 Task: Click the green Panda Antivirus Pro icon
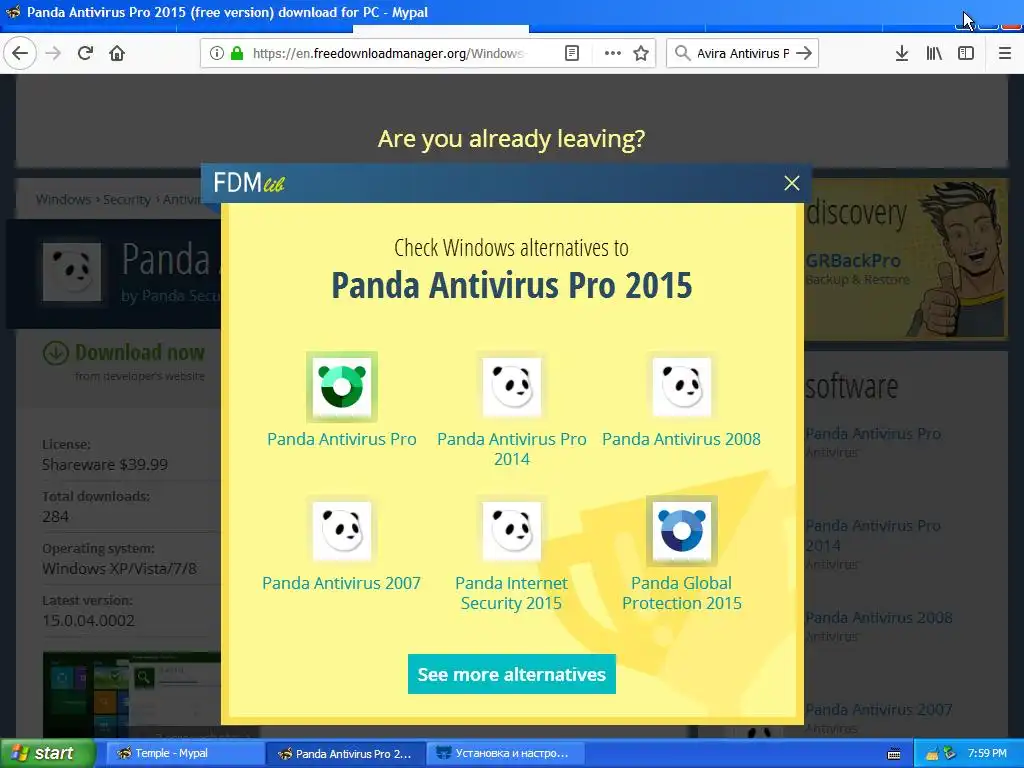pyautogui.click(x=342, y=387)
